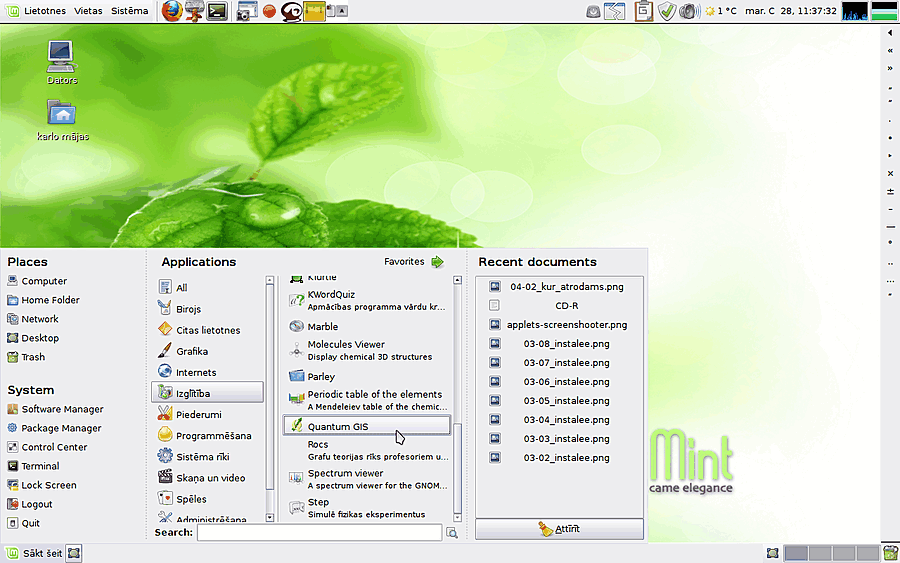Launch Rocs

pos(367,451)
